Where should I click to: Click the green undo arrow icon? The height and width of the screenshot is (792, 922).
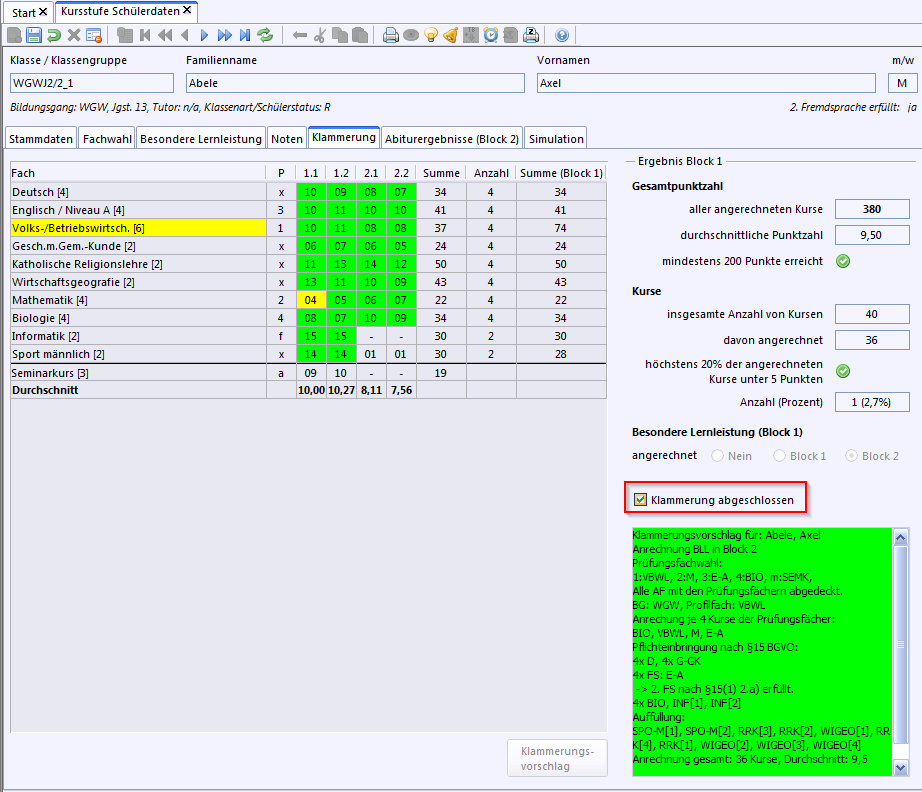point(54,35)
